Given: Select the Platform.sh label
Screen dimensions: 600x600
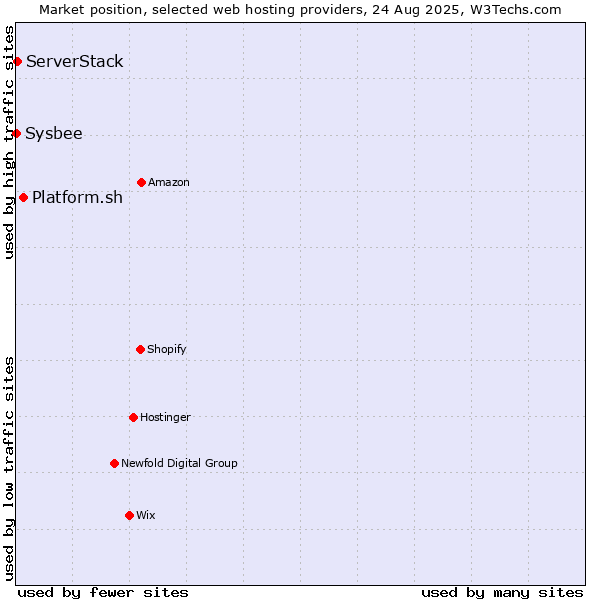Looking at the screenshot, I should pos(77,198).
